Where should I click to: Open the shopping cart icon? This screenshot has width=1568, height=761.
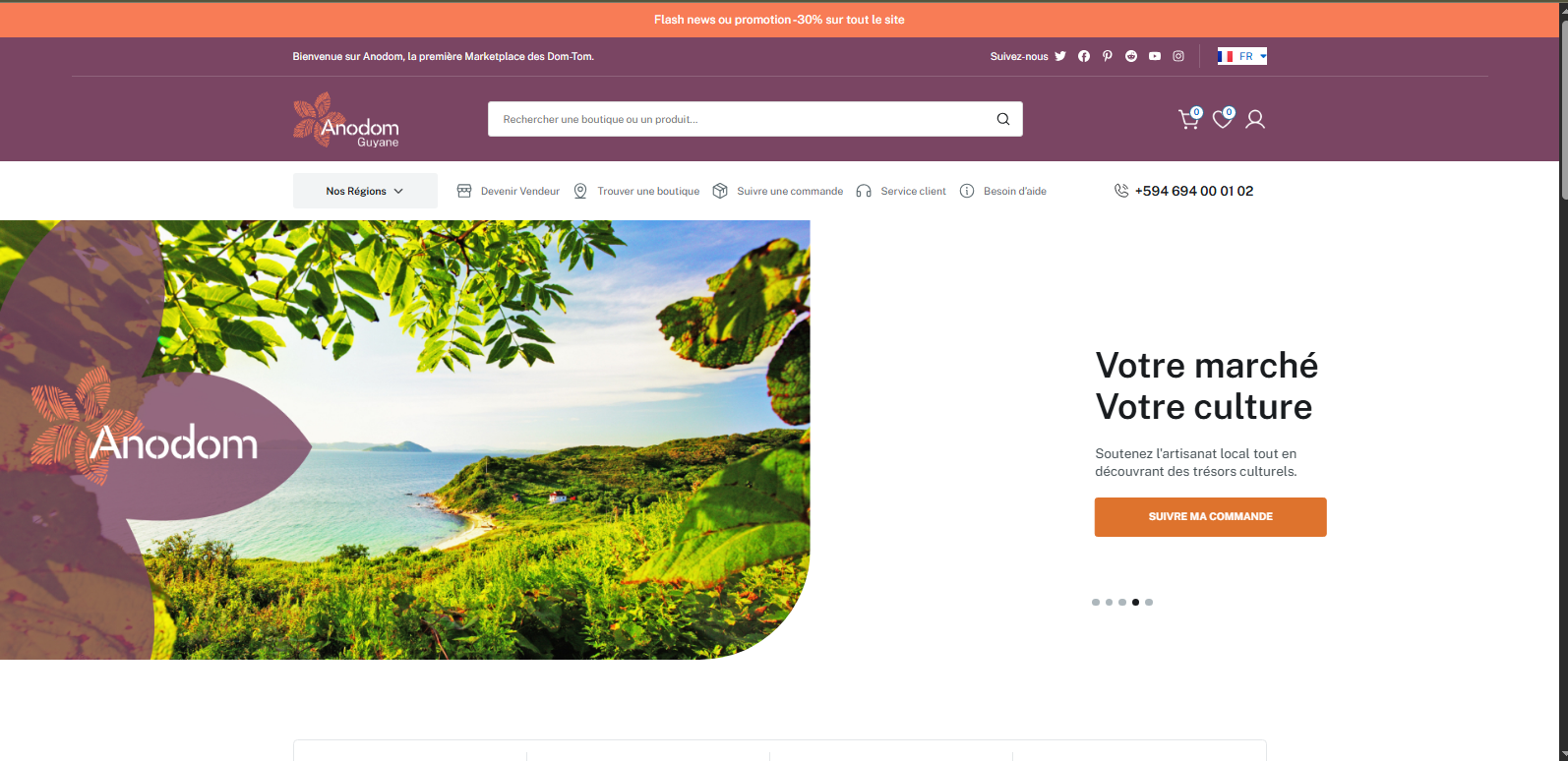point(1189,119)
